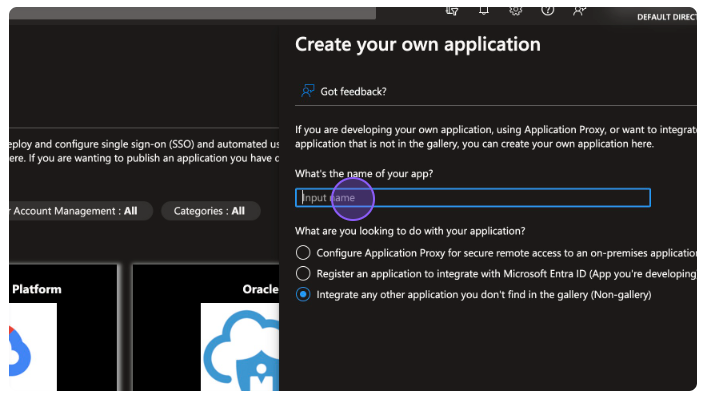The height and width of the screenshot is (397, 704).
Task: Open the header feedback person icon
Action: 579,11
